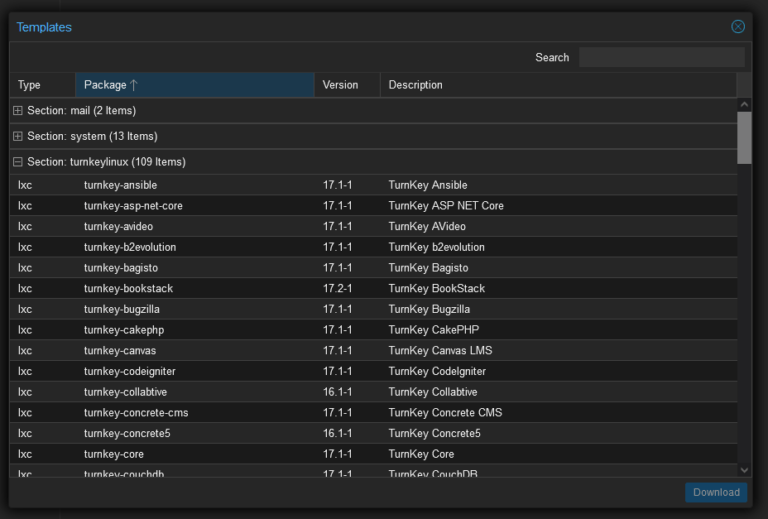Click the Search input field
The height and width of the screenshot is (519, 768).
(x=662, y=57)
